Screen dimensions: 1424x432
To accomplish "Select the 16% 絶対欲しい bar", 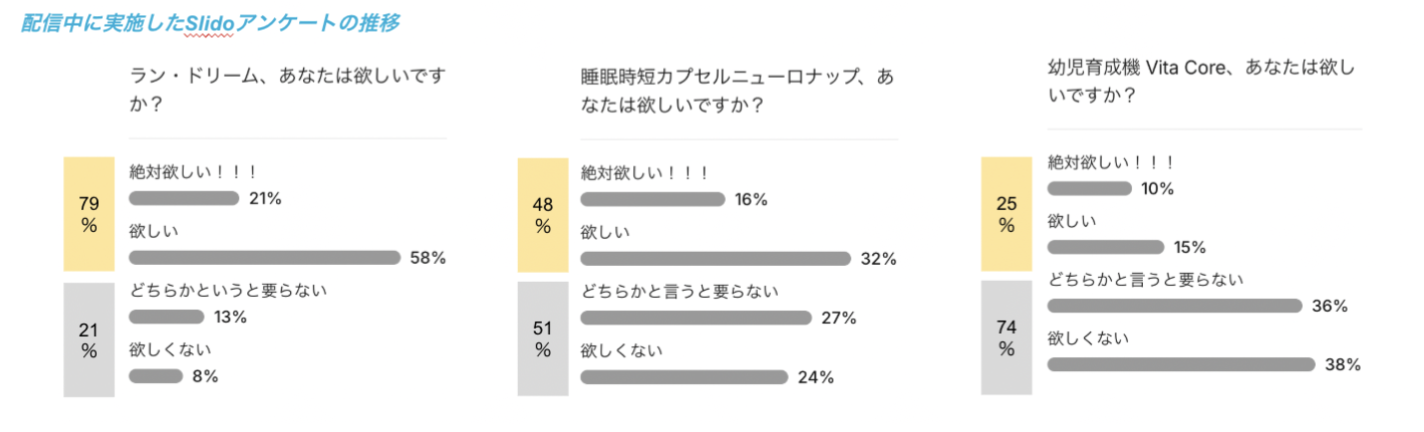I will (652, 200).
